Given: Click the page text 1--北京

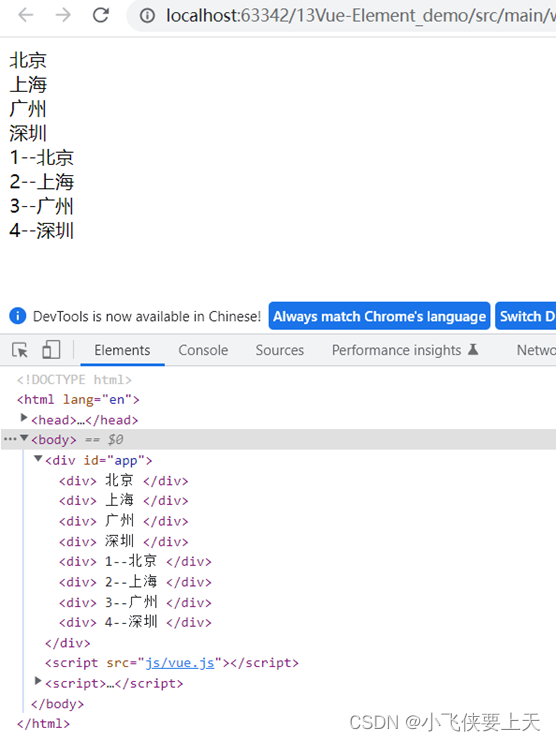Looking at the screenshot, I should coord(42,158).
